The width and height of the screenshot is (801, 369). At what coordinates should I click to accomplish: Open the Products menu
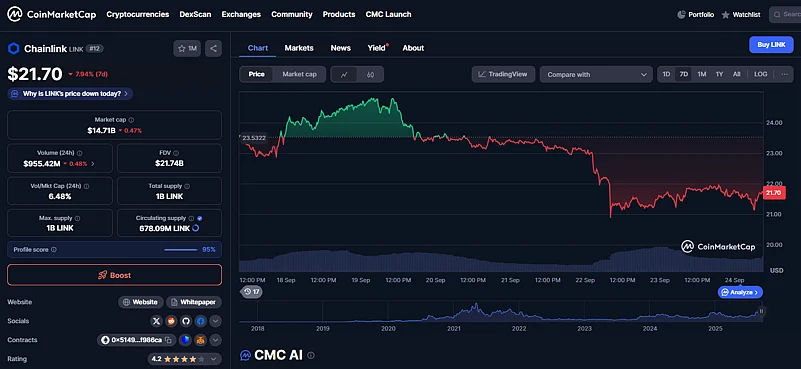pyautogui.click(x=339, y=14)
